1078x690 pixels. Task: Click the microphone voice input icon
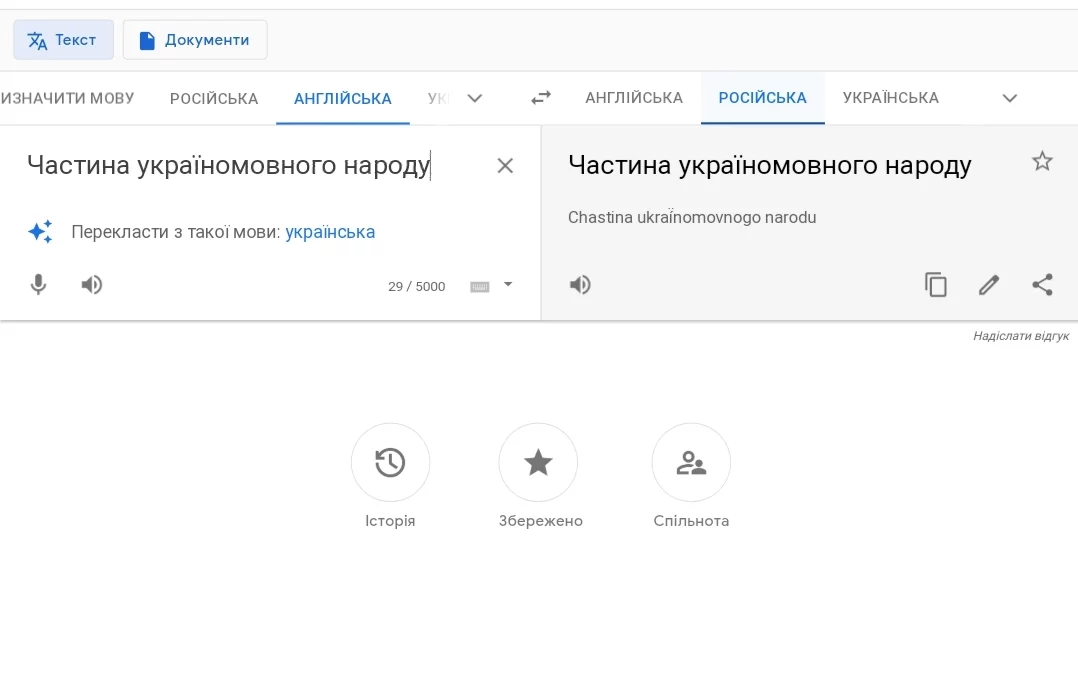click(38, 285)
